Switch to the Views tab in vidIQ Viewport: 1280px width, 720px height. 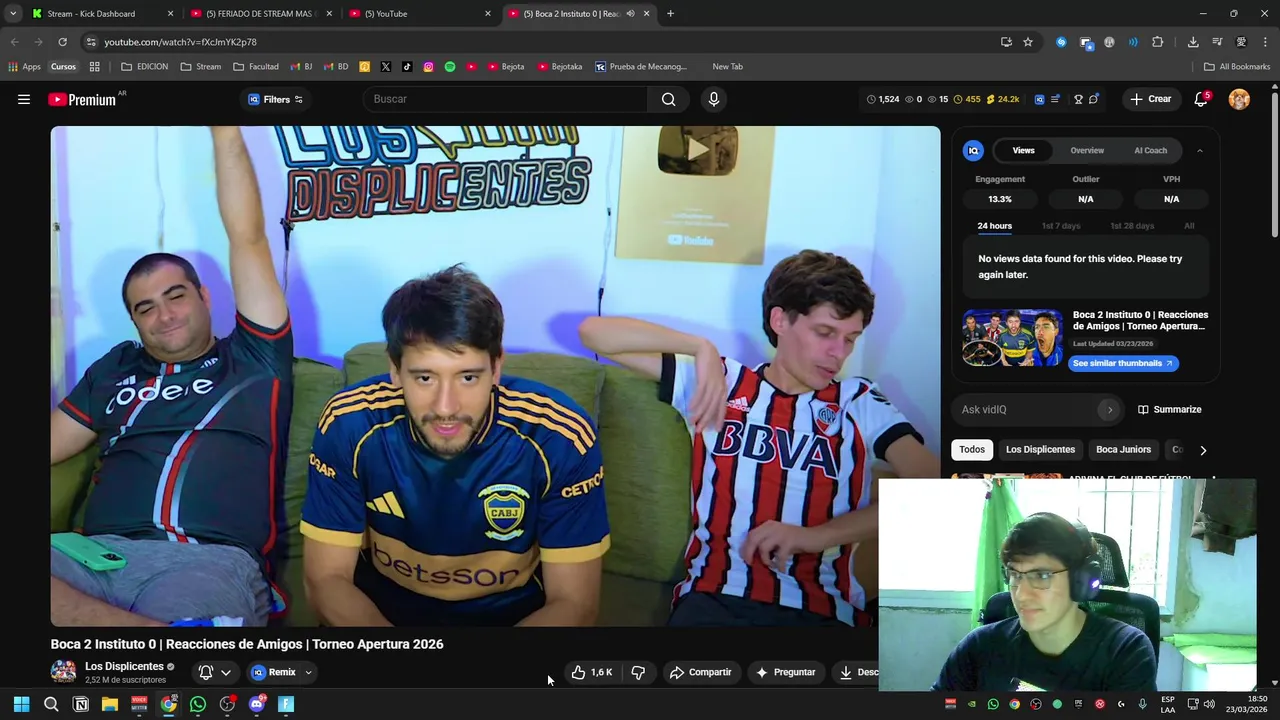tap(1023, 150)
